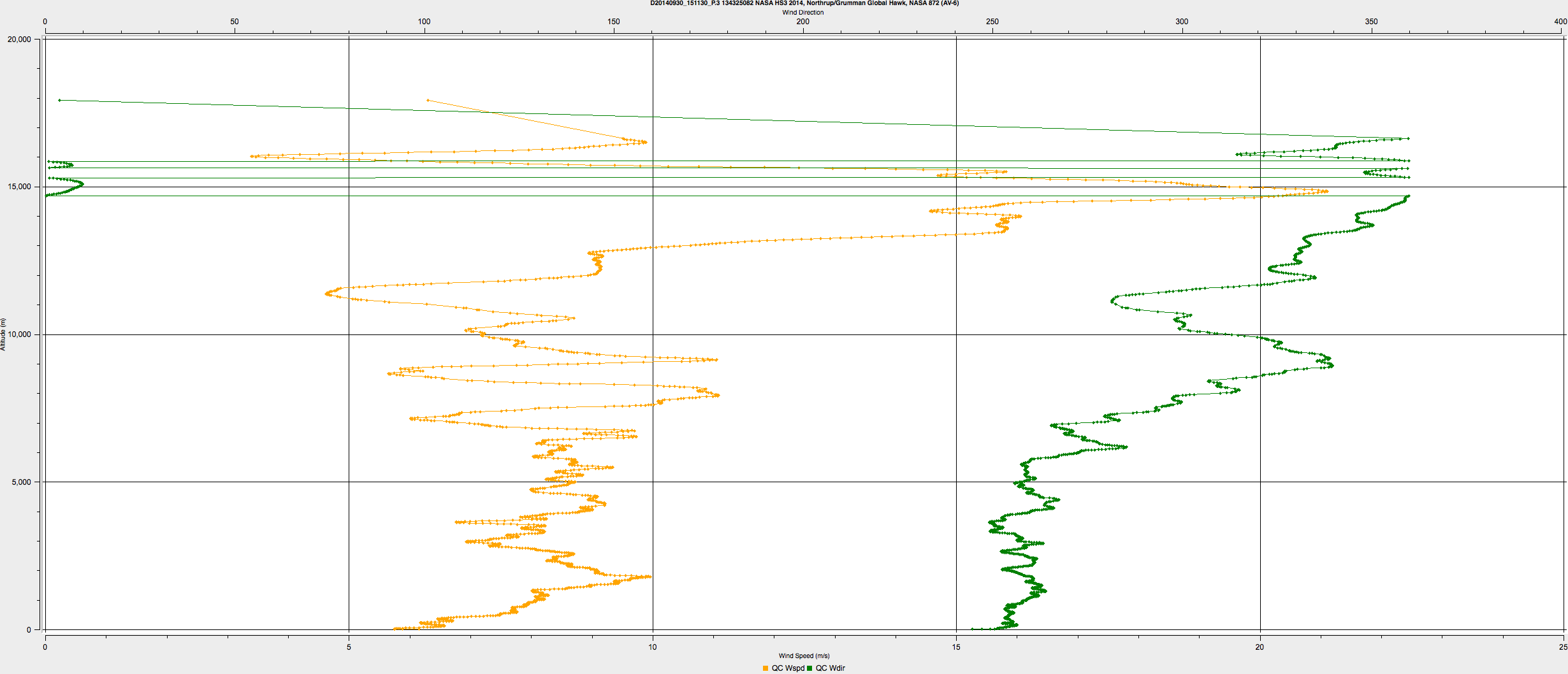Click the Wind Speed (m/s) axis title

(x=804, y=656)
